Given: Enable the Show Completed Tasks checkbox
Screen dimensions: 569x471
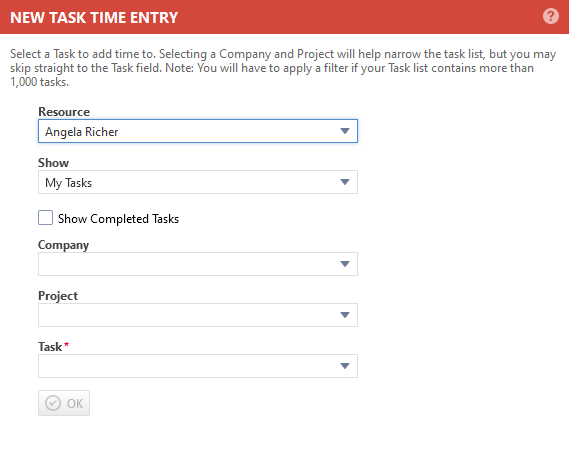Looking at the screenshot, I should coord(45,218).
